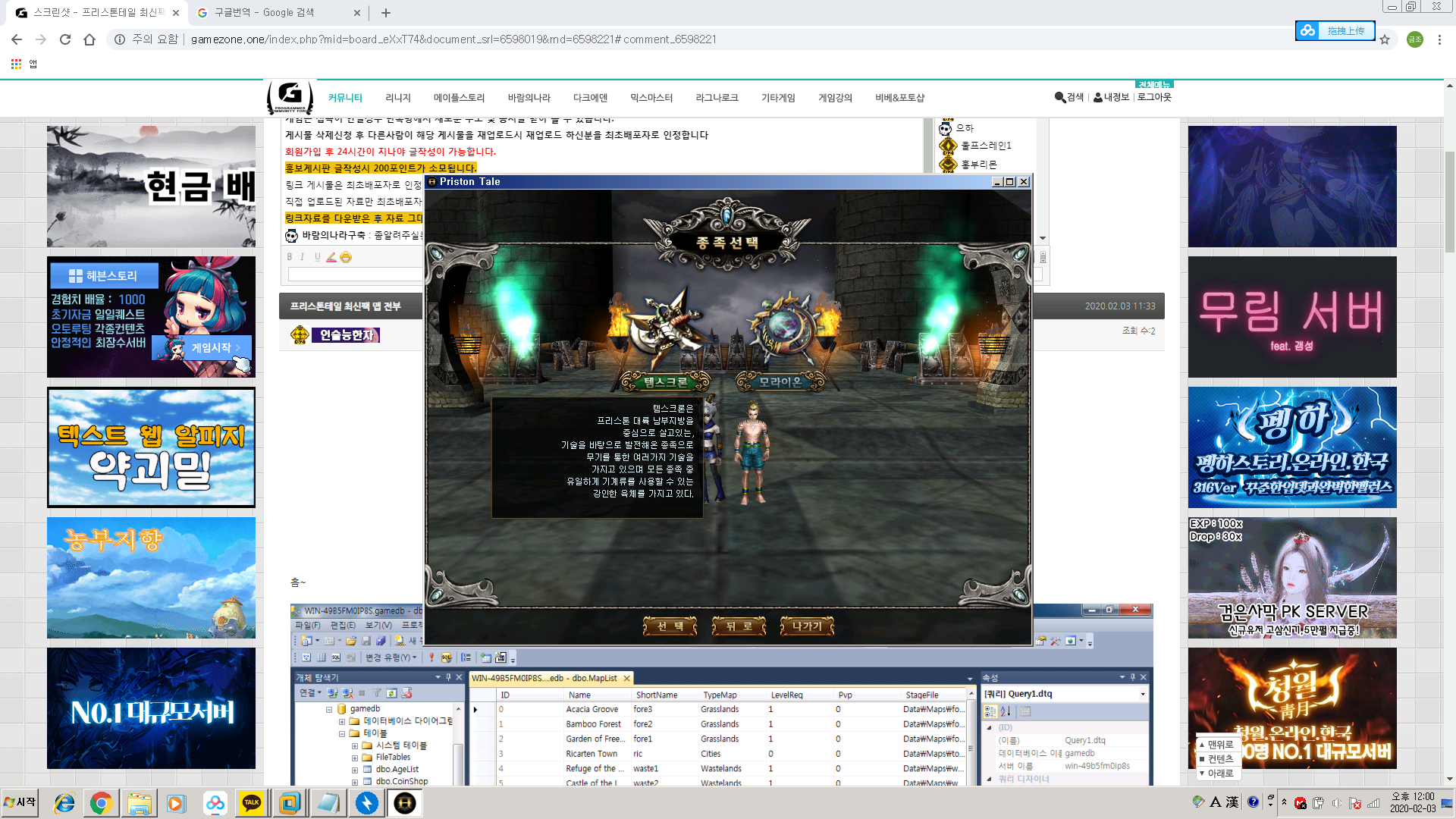This screenshot has width=1456, height=819.
Task: Toggle bold in the comment editor
Action: [x=289, y=257]
